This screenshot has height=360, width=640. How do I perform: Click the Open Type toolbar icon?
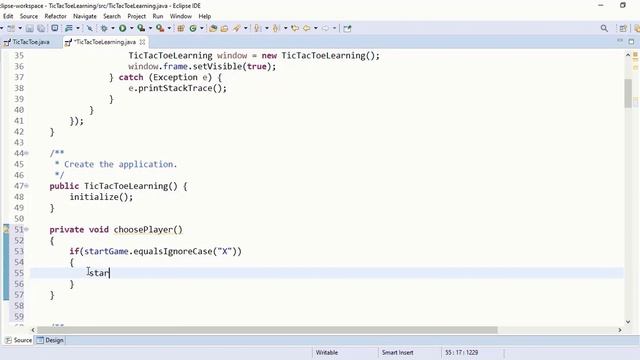213,28
